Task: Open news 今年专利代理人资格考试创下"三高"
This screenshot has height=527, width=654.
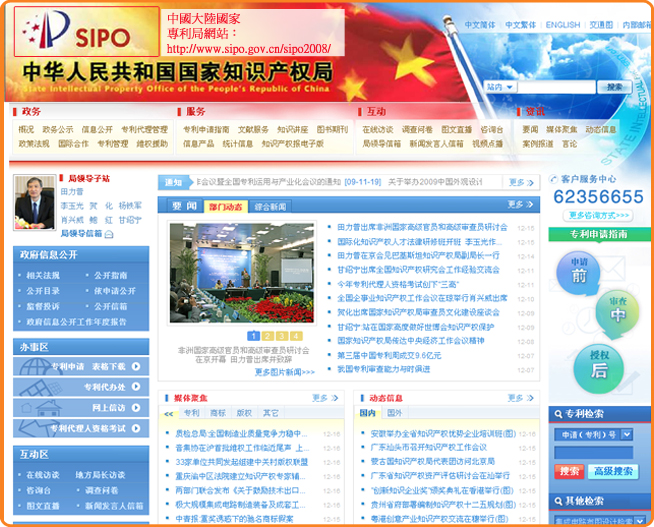Action: pos(397,284)
